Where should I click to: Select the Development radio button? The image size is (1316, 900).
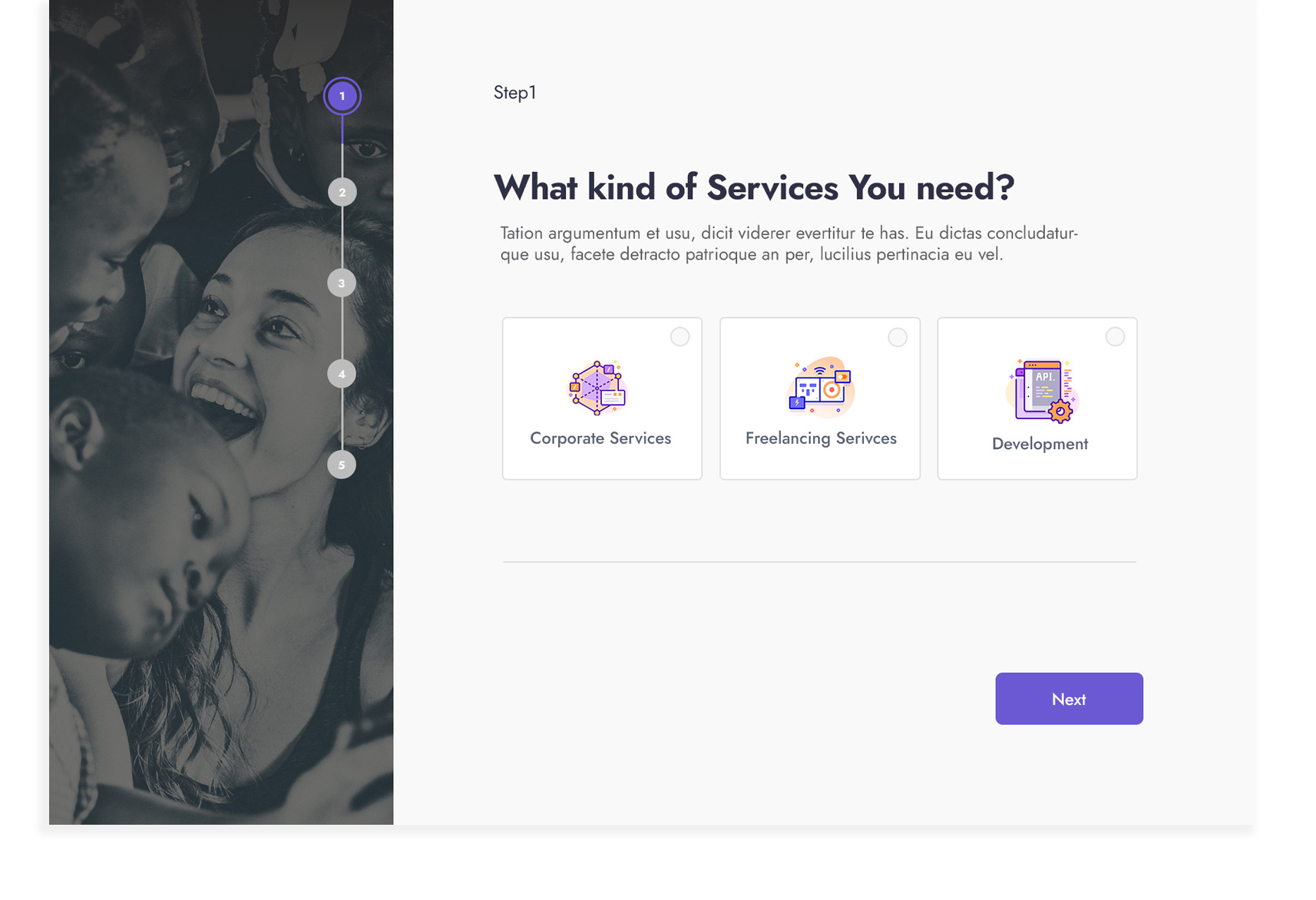coord(1115,337)
